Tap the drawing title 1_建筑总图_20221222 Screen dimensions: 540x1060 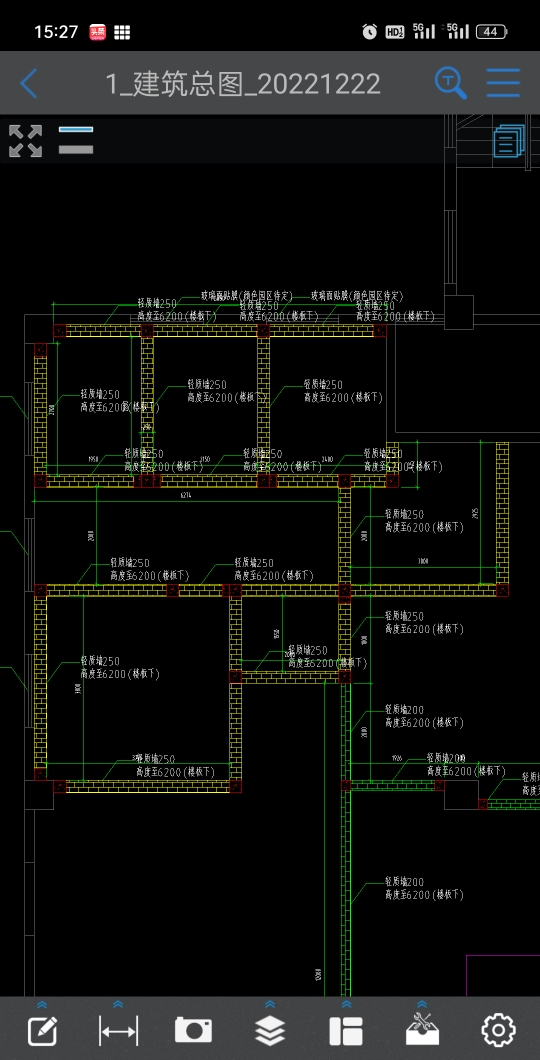click(x=243, y=84)
